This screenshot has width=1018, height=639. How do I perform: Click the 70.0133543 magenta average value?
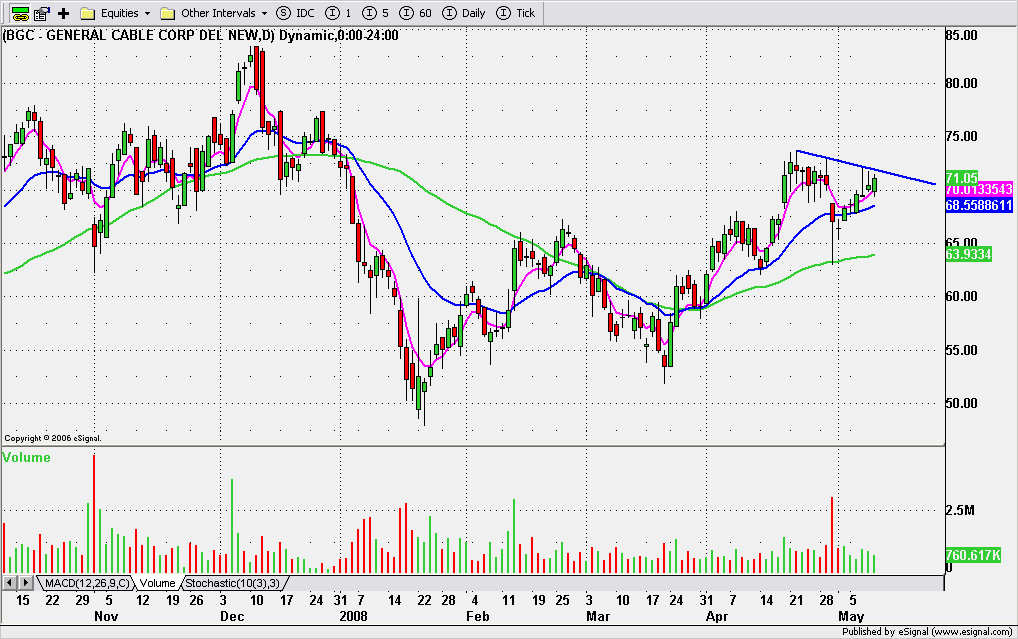click(x=978, y=189)
